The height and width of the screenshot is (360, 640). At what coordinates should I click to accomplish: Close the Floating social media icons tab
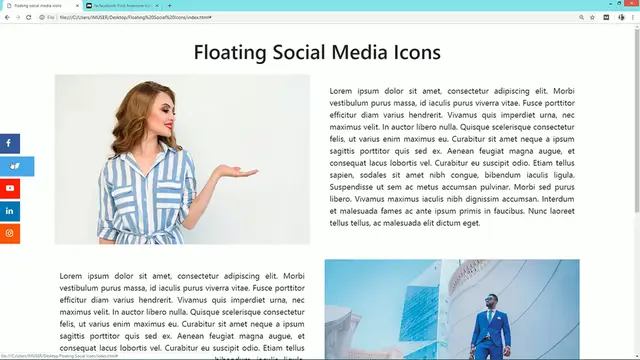pos(77,6)
